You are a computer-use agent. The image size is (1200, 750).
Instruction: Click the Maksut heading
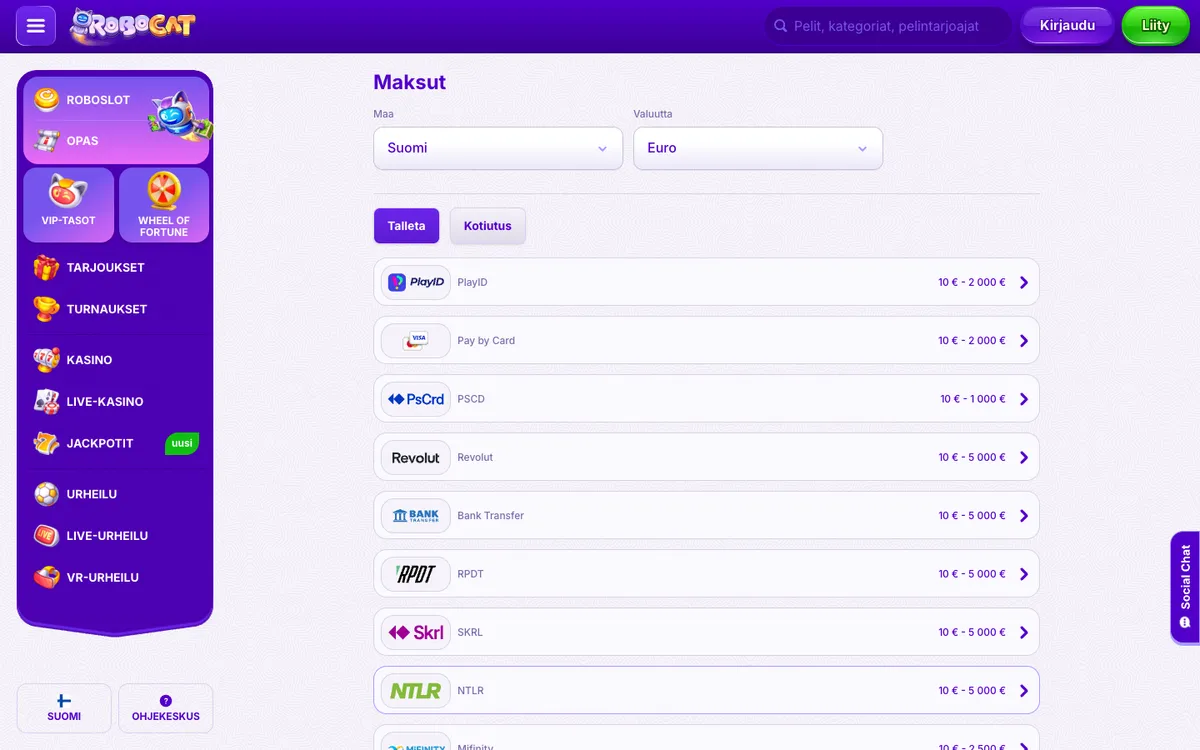coord(410,82)
